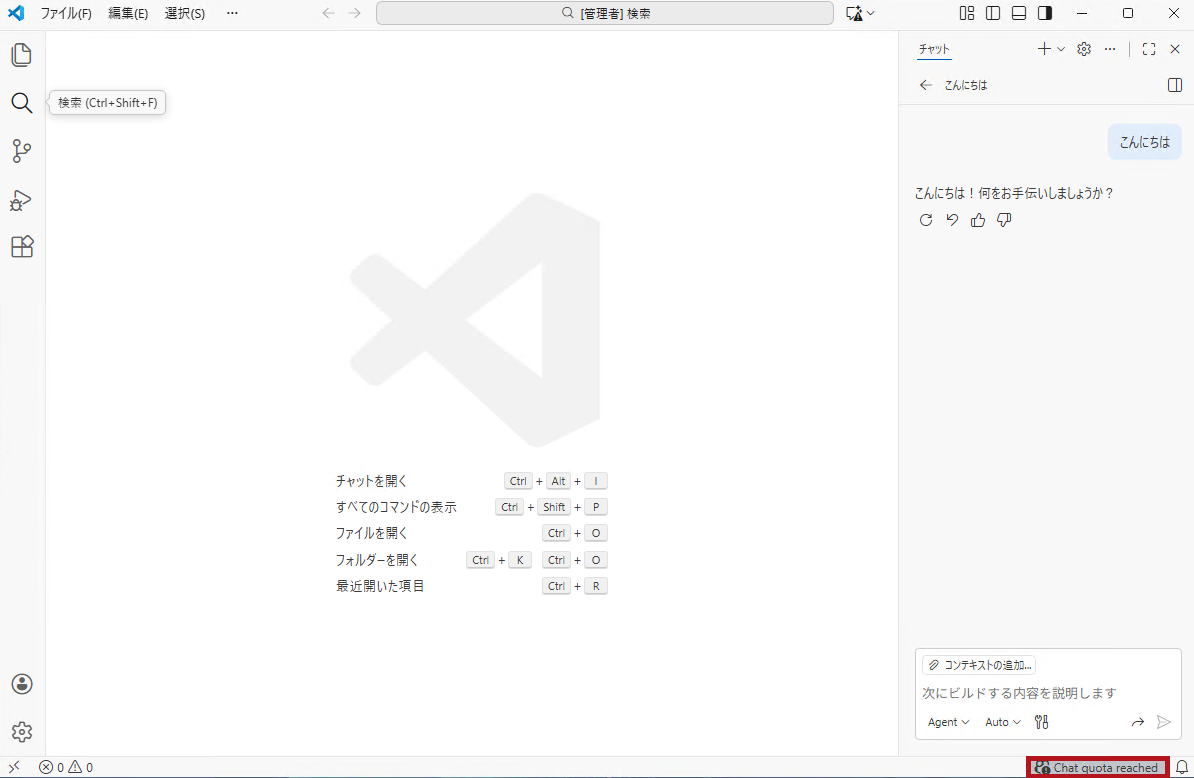This screenshot has height=778, width=1194.
Task: Open the chat tools configuration icon
Action: (1041, 722)
